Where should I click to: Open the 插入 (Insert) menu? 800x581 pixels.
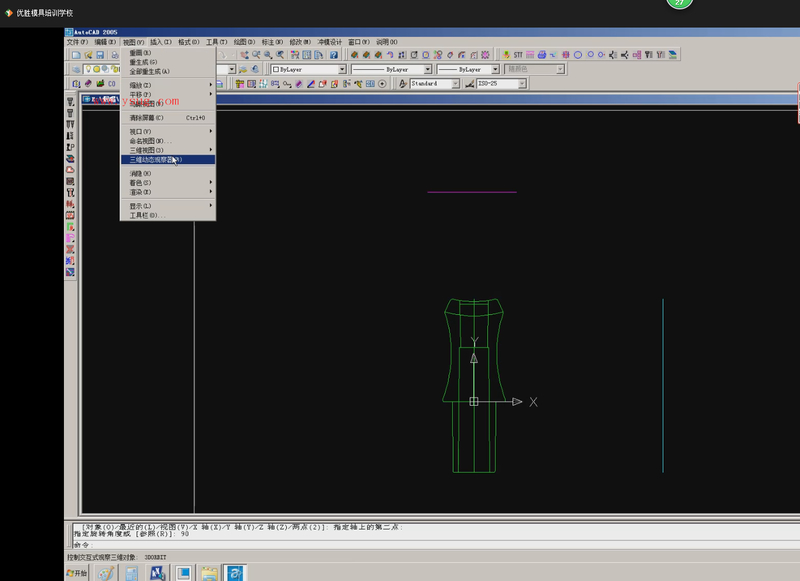tap(161, 42)
